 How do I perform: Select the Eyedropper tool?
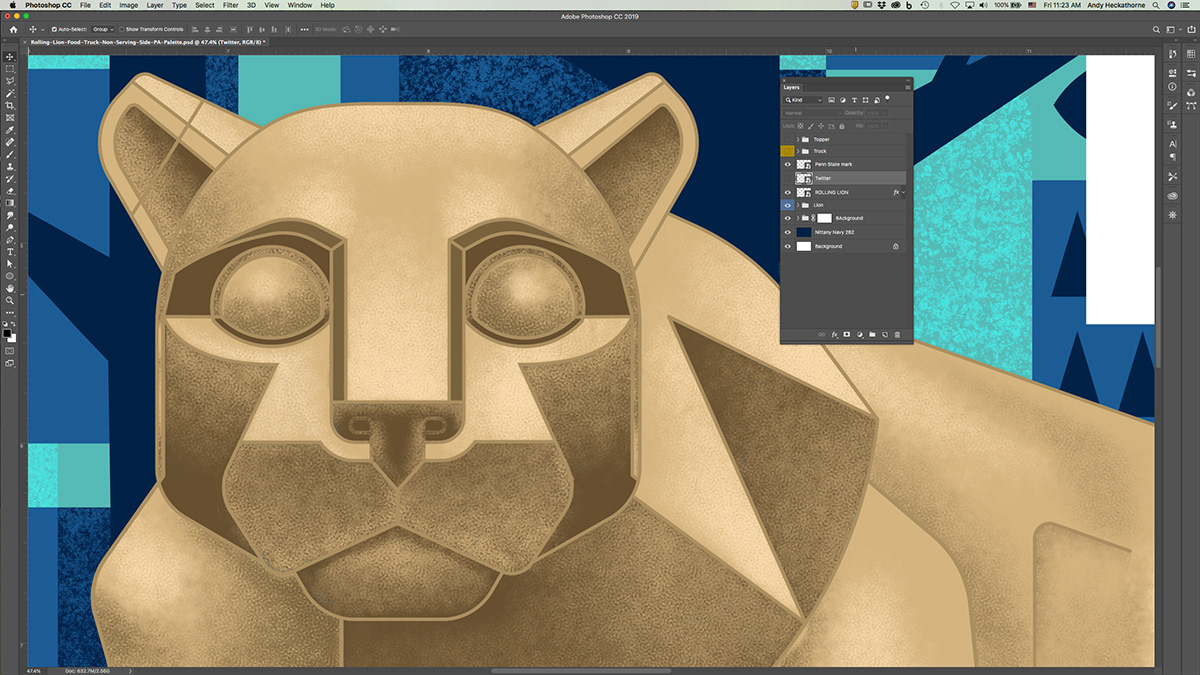click(10, 128)
